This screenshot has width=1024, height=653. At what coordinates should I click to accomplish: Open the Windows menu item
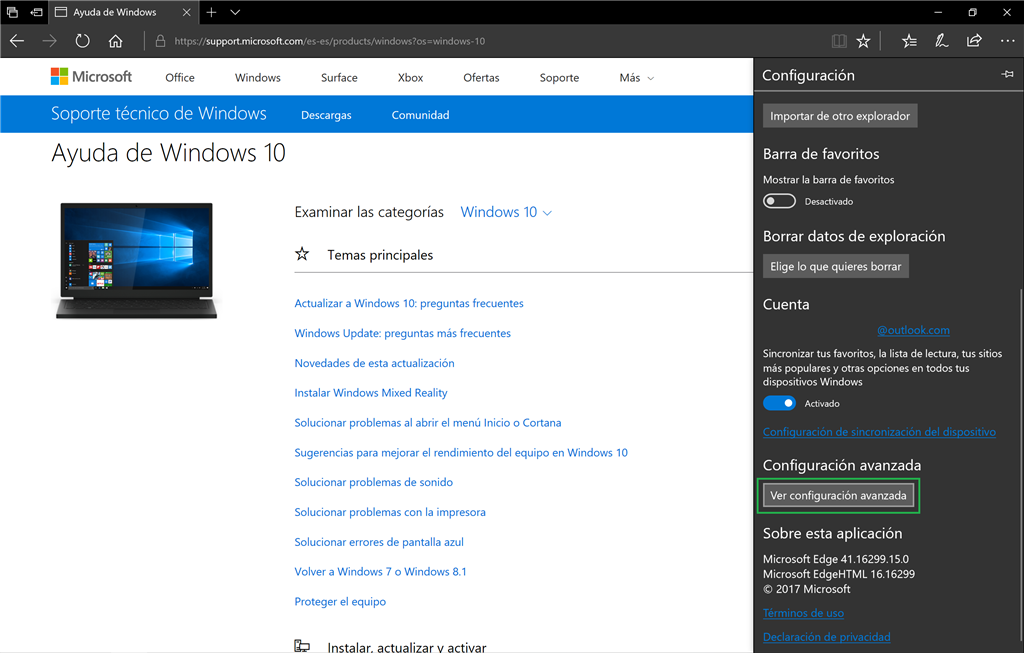coord(258,78)
